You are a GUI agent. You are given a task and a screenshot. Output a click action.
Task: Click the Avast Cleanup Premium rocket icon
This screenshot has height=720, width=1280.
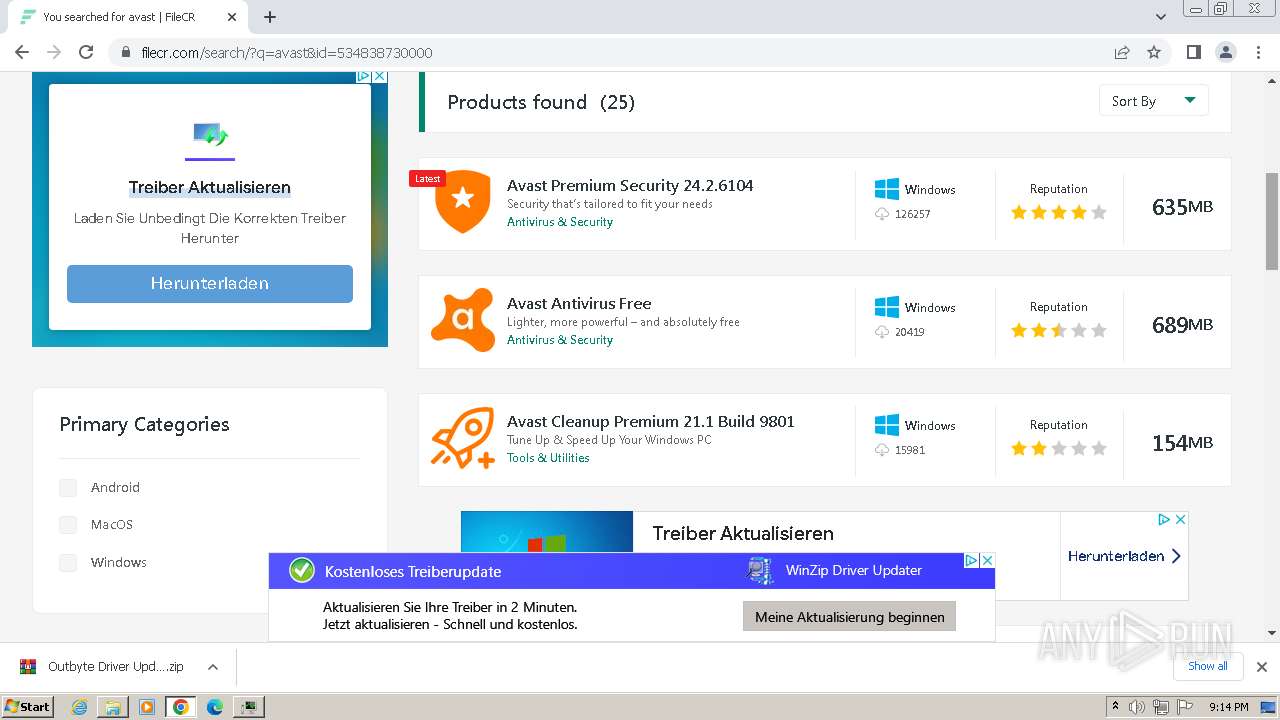click(x=462, y=438)
